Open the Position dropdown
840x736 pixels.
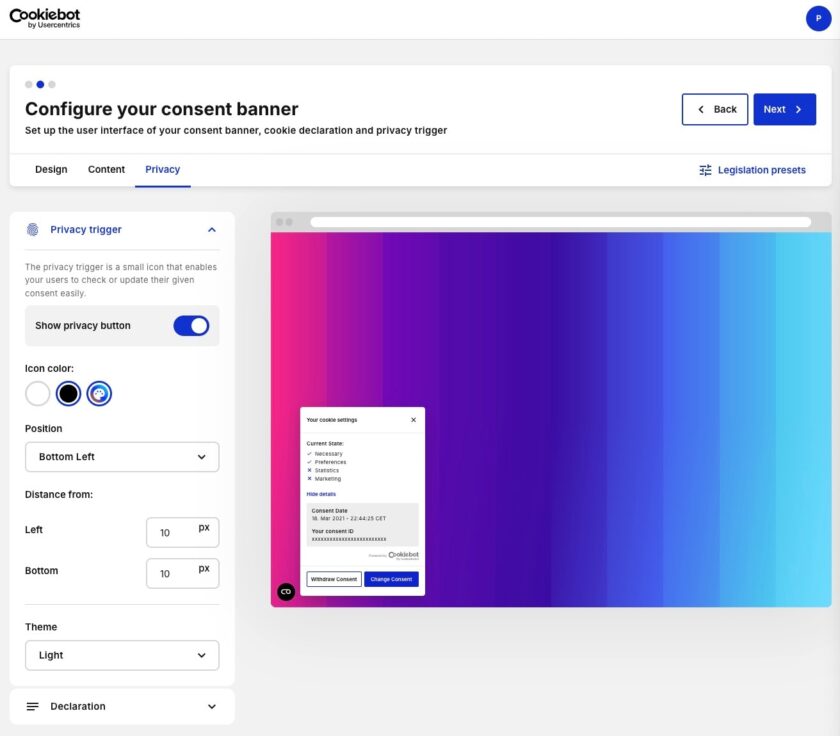[122, 457]
